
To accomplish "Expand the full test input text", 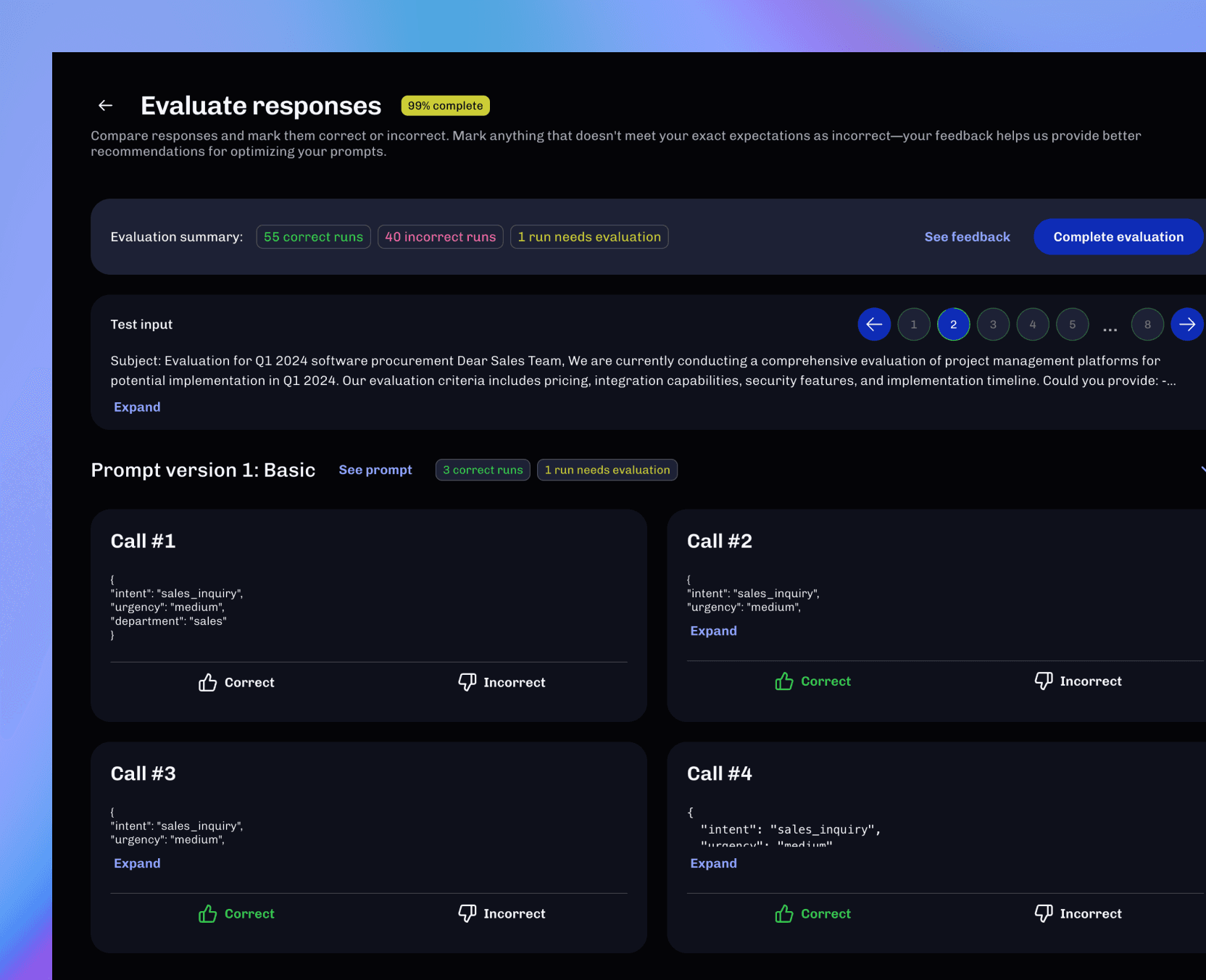I will [x=137, y=407].
